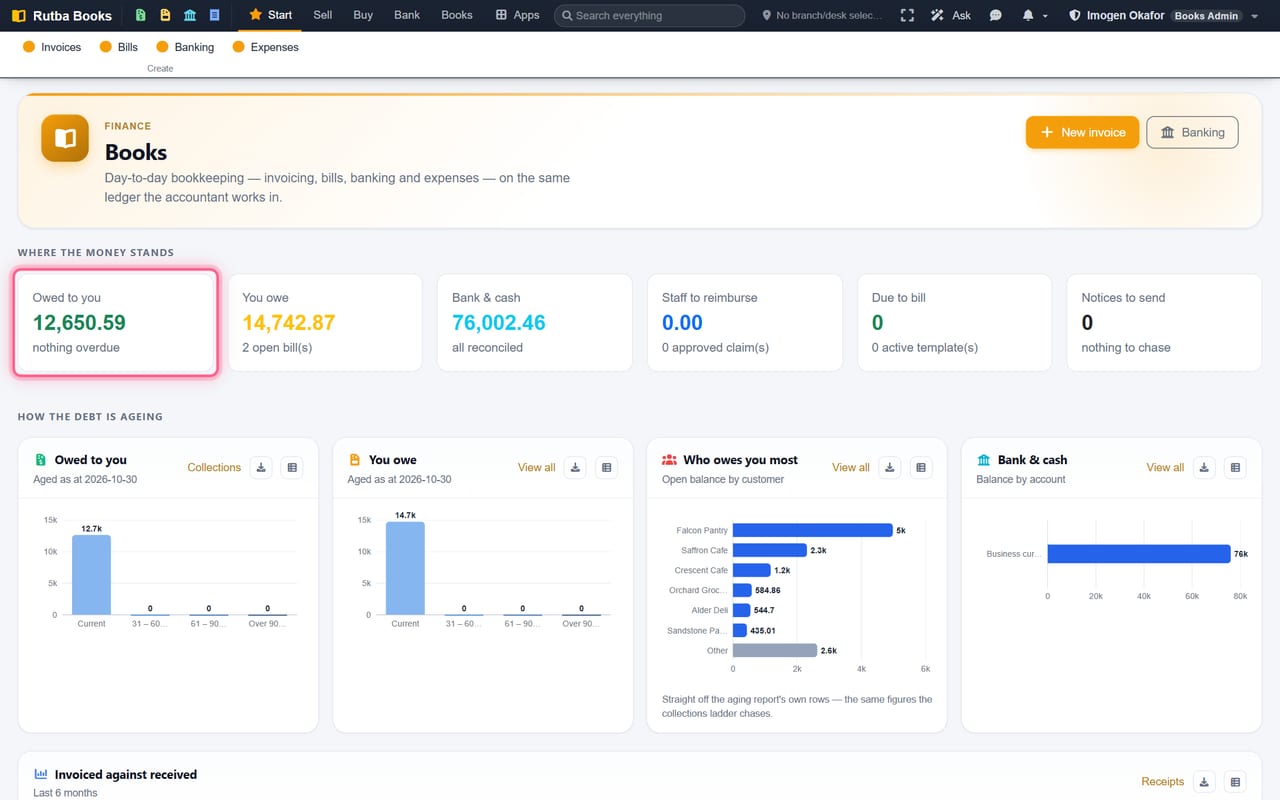This screenshot has height=800, width=1280.
Task: Select Invoices in the Create ribbon
Action: 52,47
